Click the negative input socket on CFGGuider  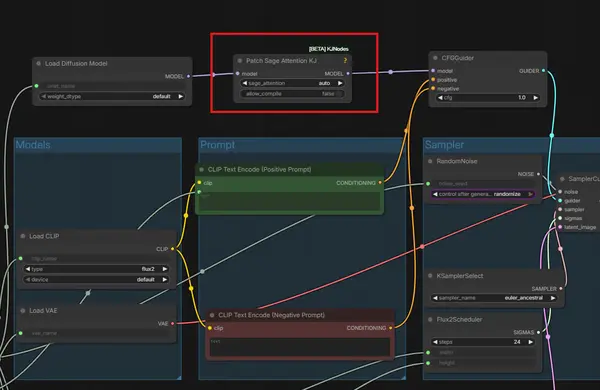coord(433,88)
